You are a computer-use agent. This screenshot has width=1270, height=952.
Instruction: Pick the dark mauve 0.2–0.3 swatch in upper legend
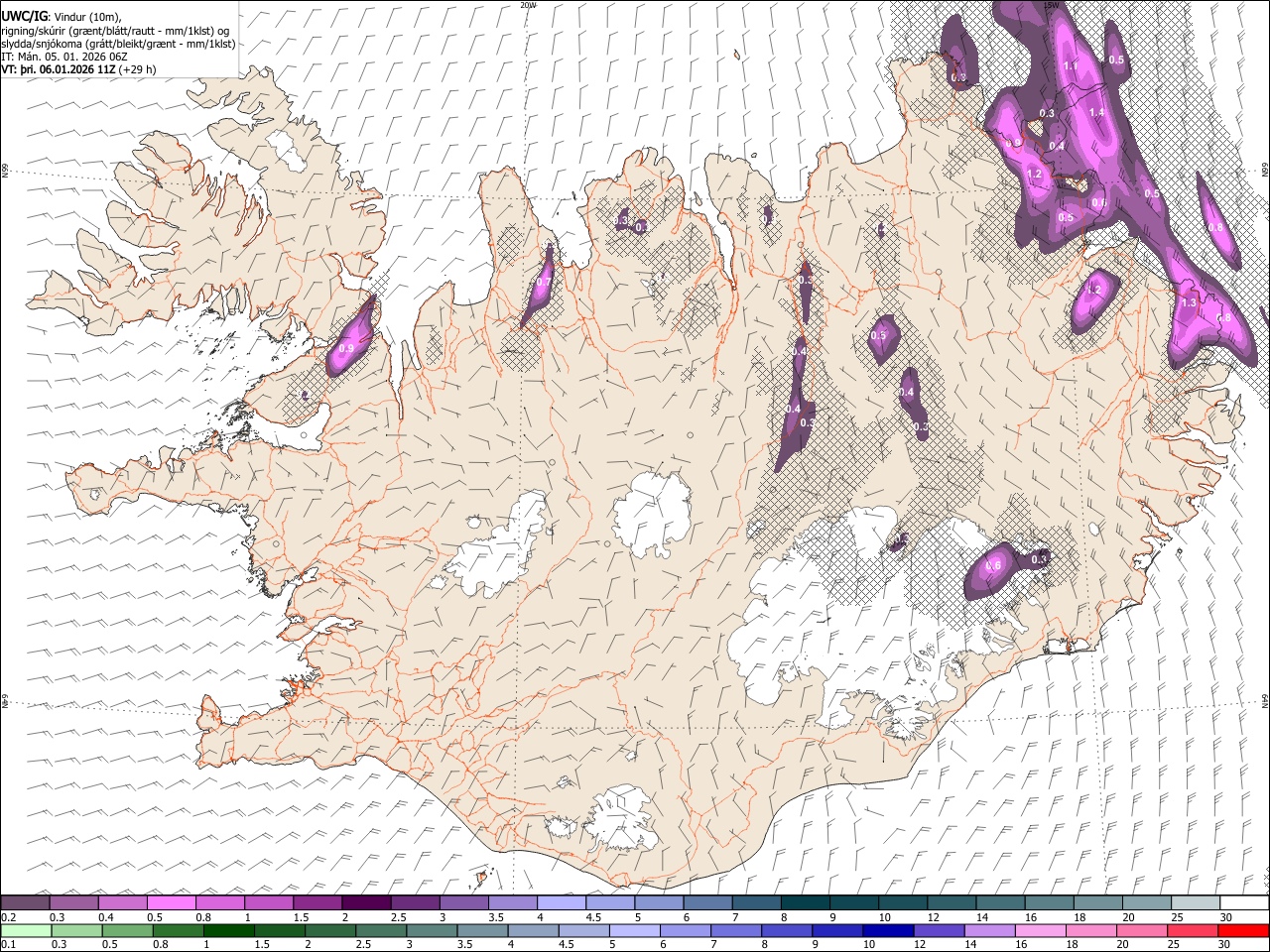point(25,903)
